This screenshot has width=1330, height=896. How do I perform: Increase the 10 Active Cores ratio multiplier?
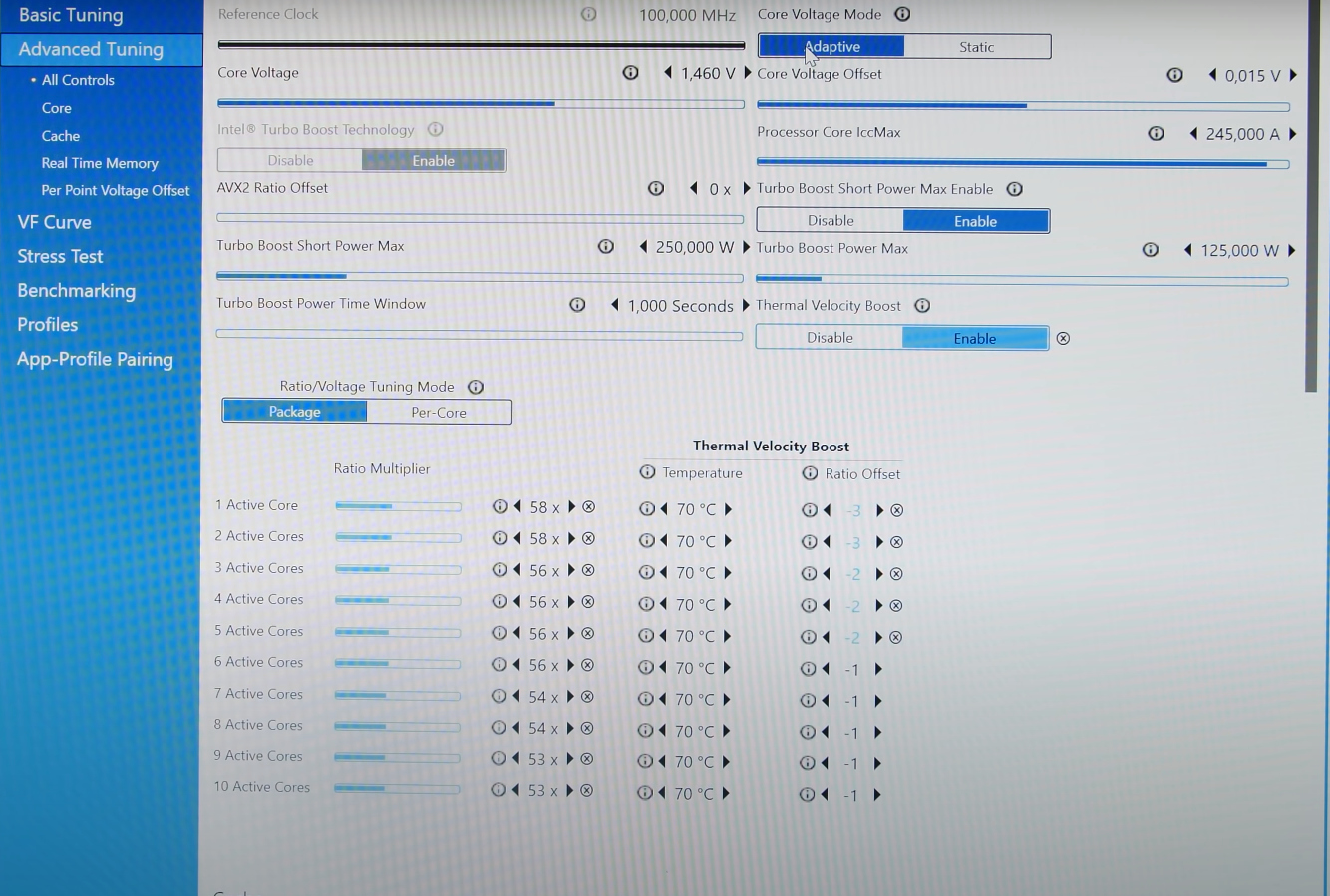pyautogui.click(x=570, y=790)
